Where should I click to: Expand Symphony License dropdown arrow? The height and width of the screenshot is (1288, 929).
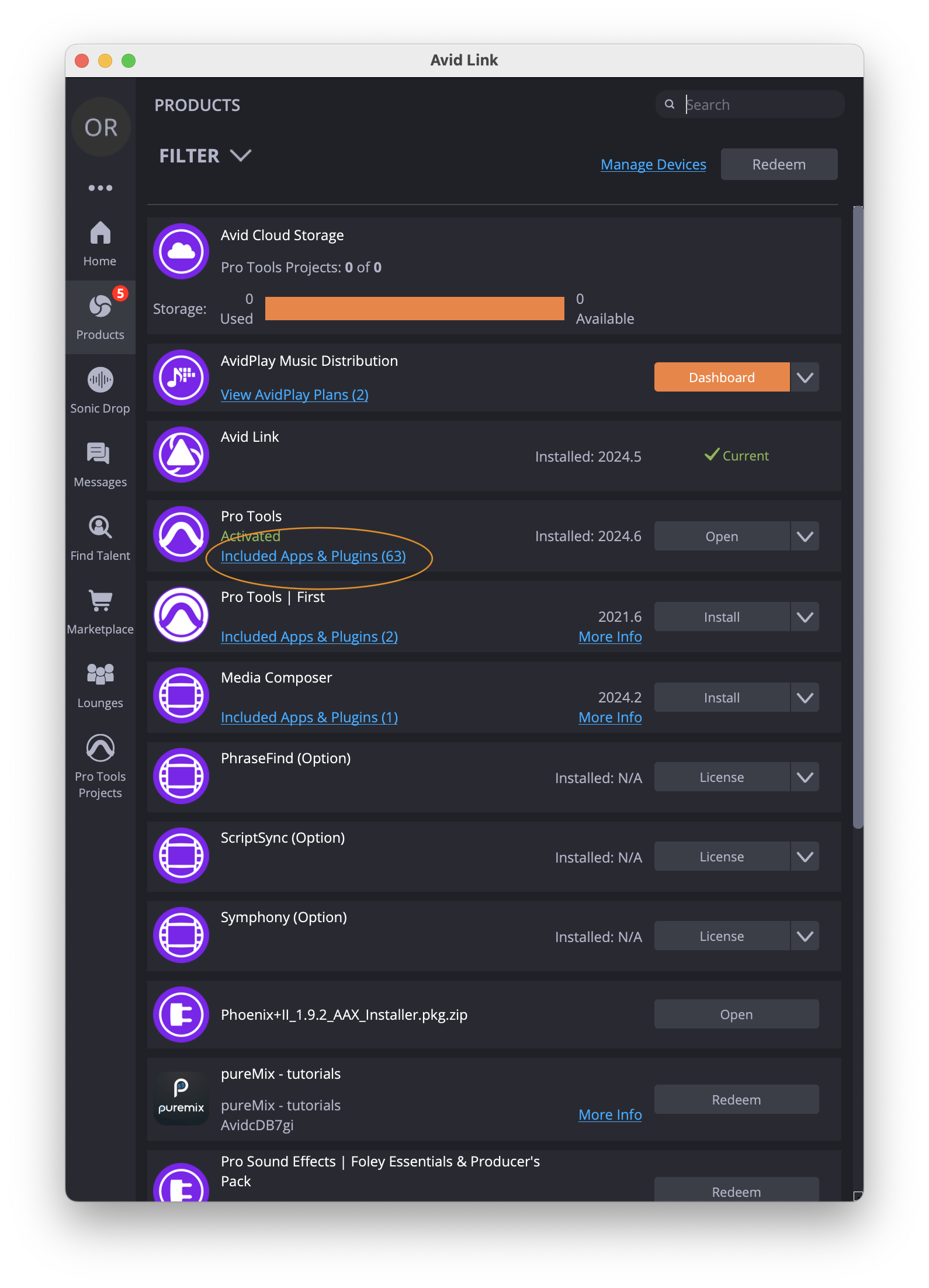point(805,936)
